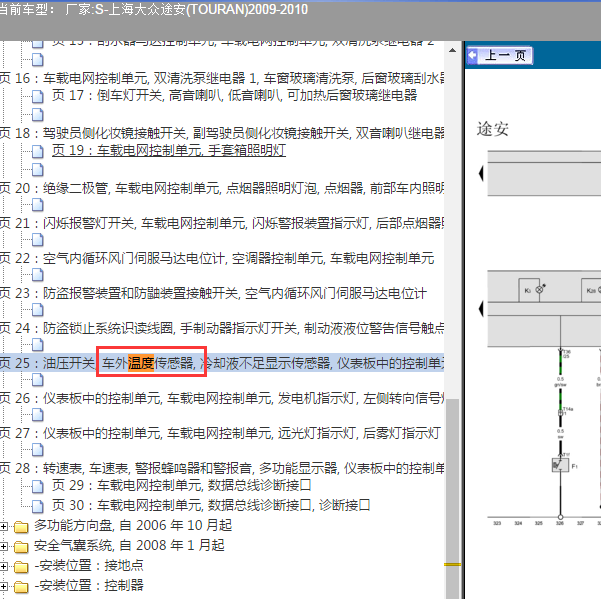
Task: Click the F1 oil pressure switch symbol
Action: point(560,465)
